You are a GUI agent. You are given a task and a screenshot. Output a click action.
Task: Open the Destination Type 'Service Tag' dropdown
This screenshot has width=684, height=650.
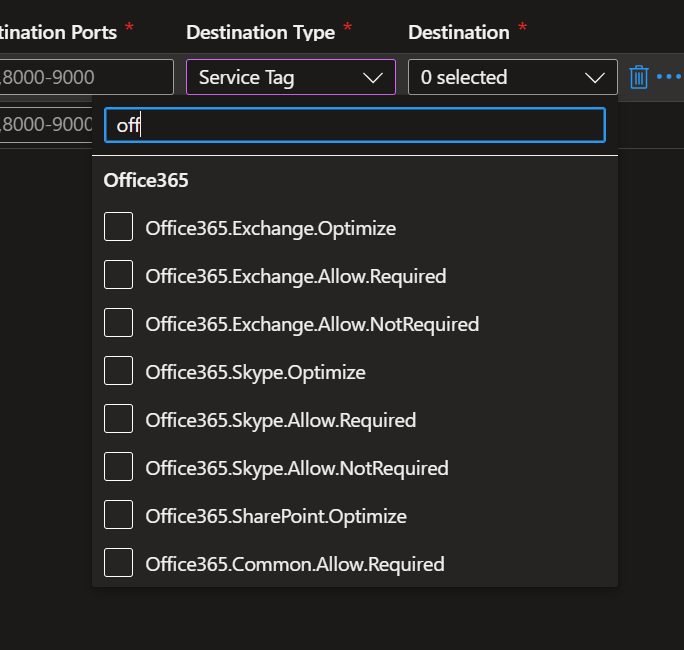coord(290,77)
